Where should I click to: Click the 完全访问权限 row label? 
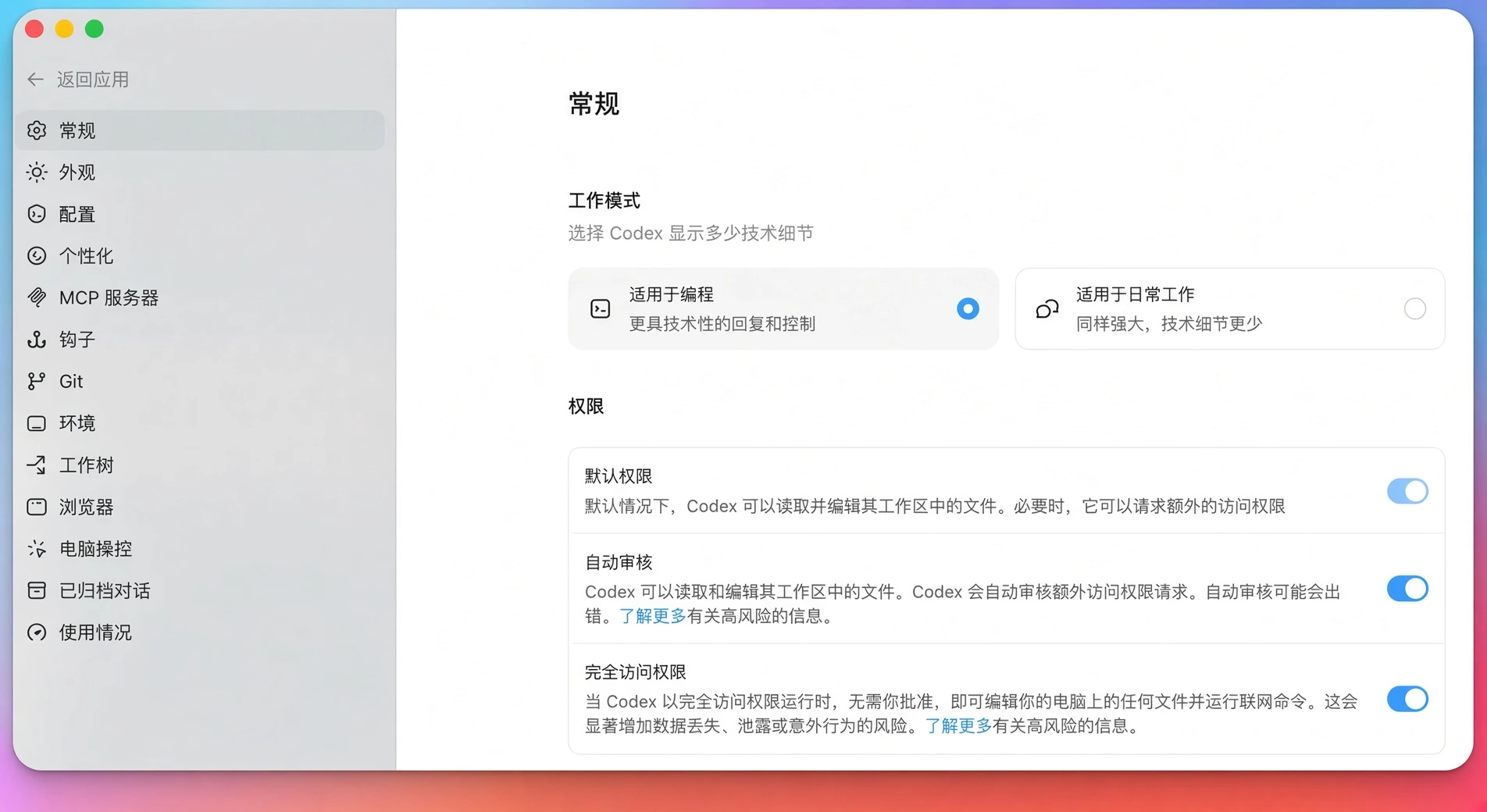[x=636, y=672]
